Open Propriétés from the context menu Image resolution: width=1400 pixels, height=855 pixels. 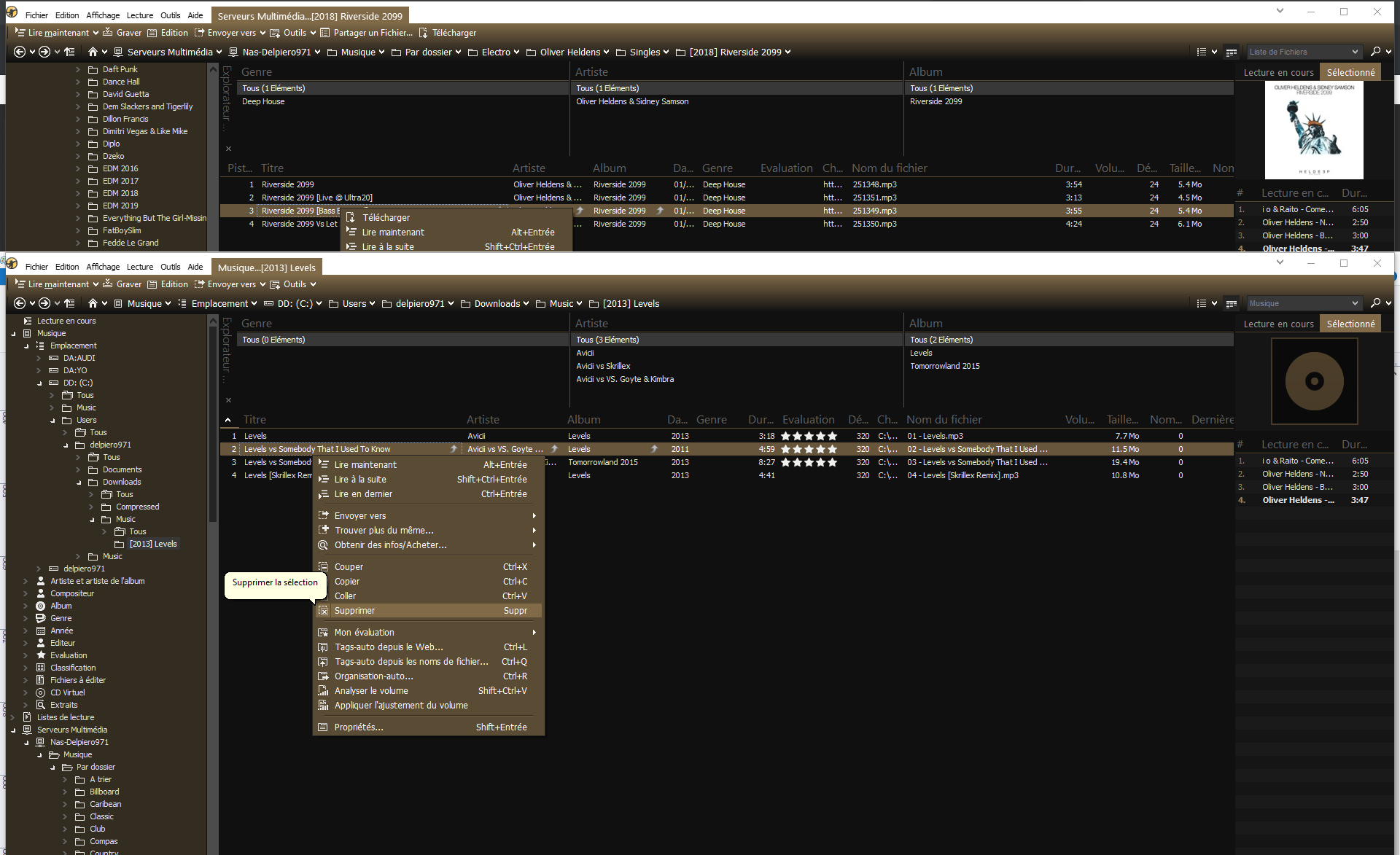coord(358,727)
